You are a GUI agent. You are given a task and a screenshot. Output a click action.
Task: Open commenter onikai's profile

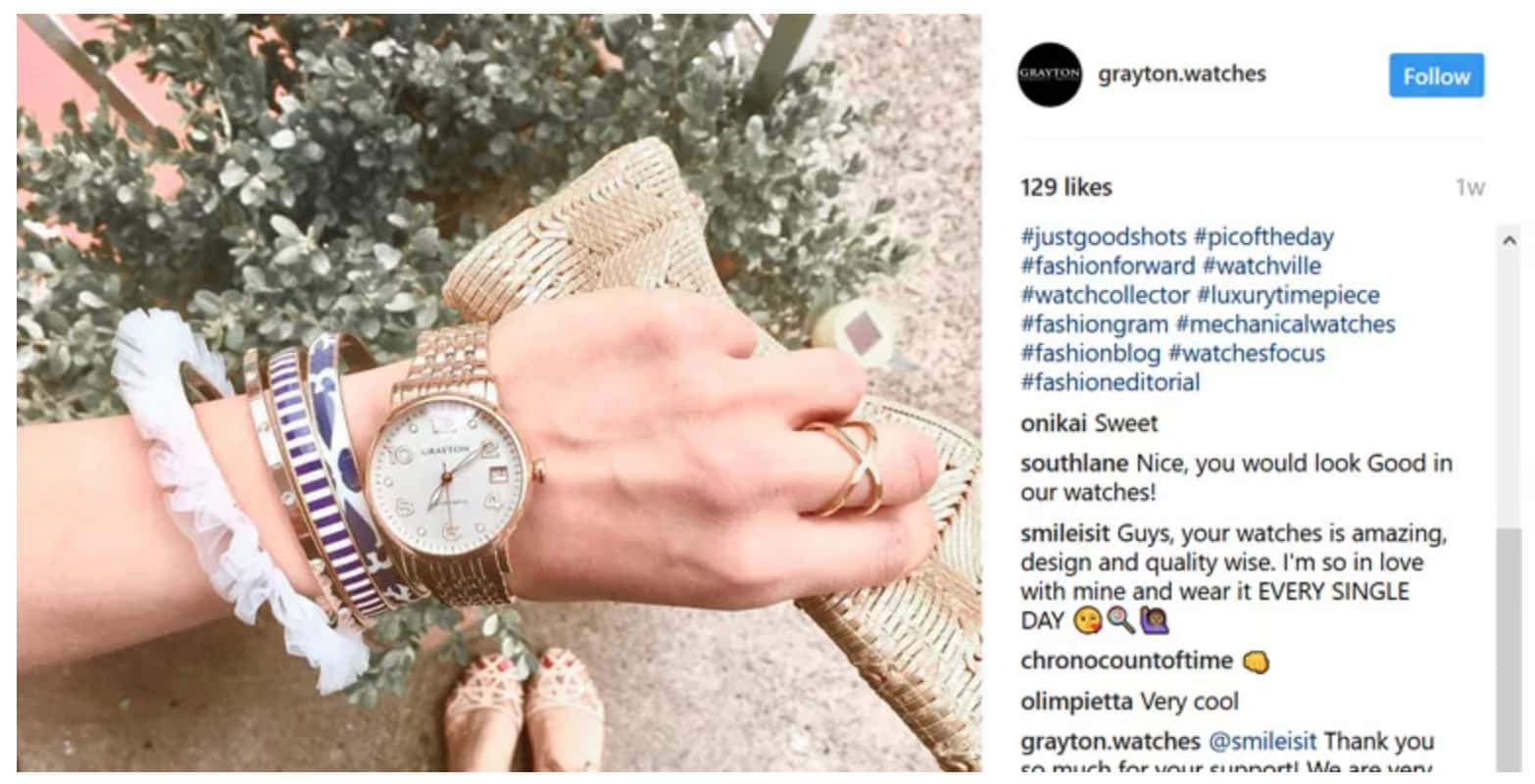(1054, 423)
